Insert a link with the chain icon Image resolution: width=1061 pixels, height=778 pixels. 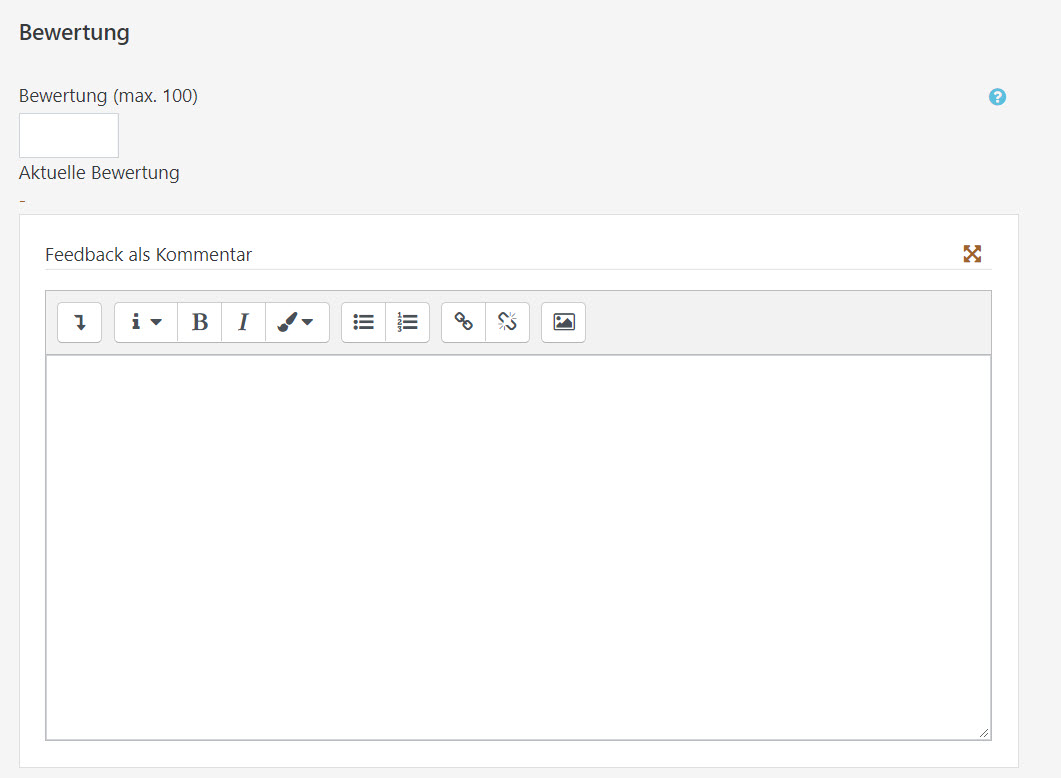[464, 322]
